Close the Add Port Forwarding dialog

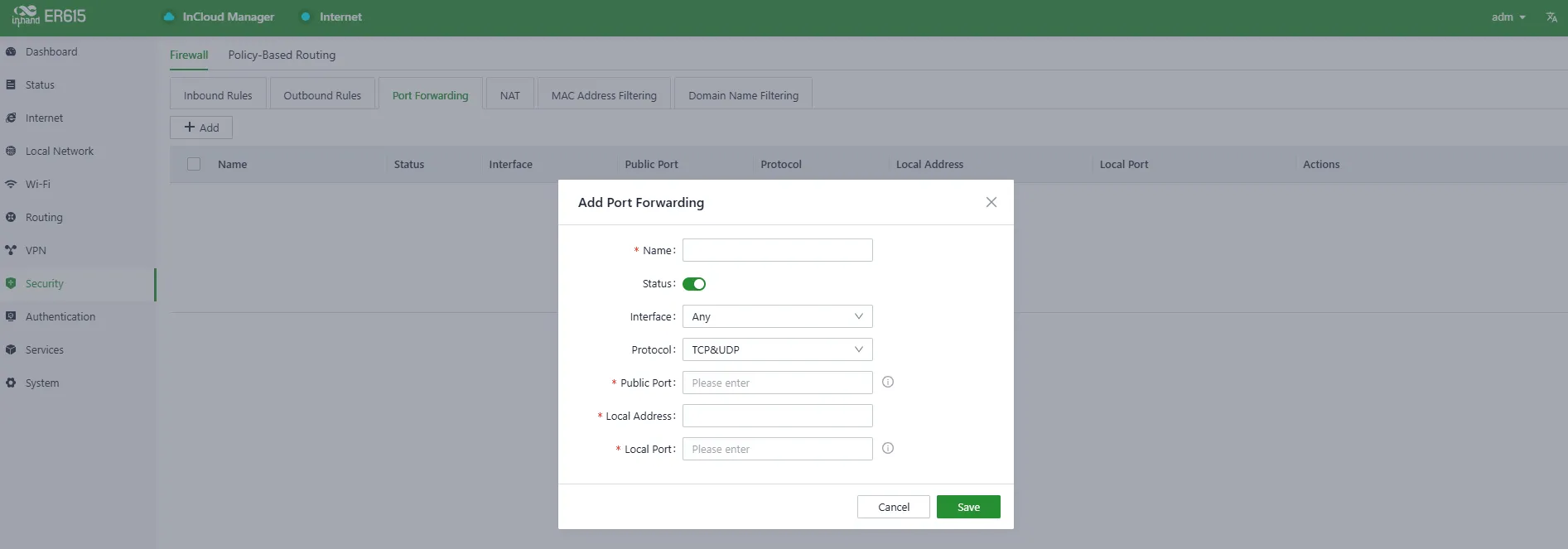click(991, 202)
